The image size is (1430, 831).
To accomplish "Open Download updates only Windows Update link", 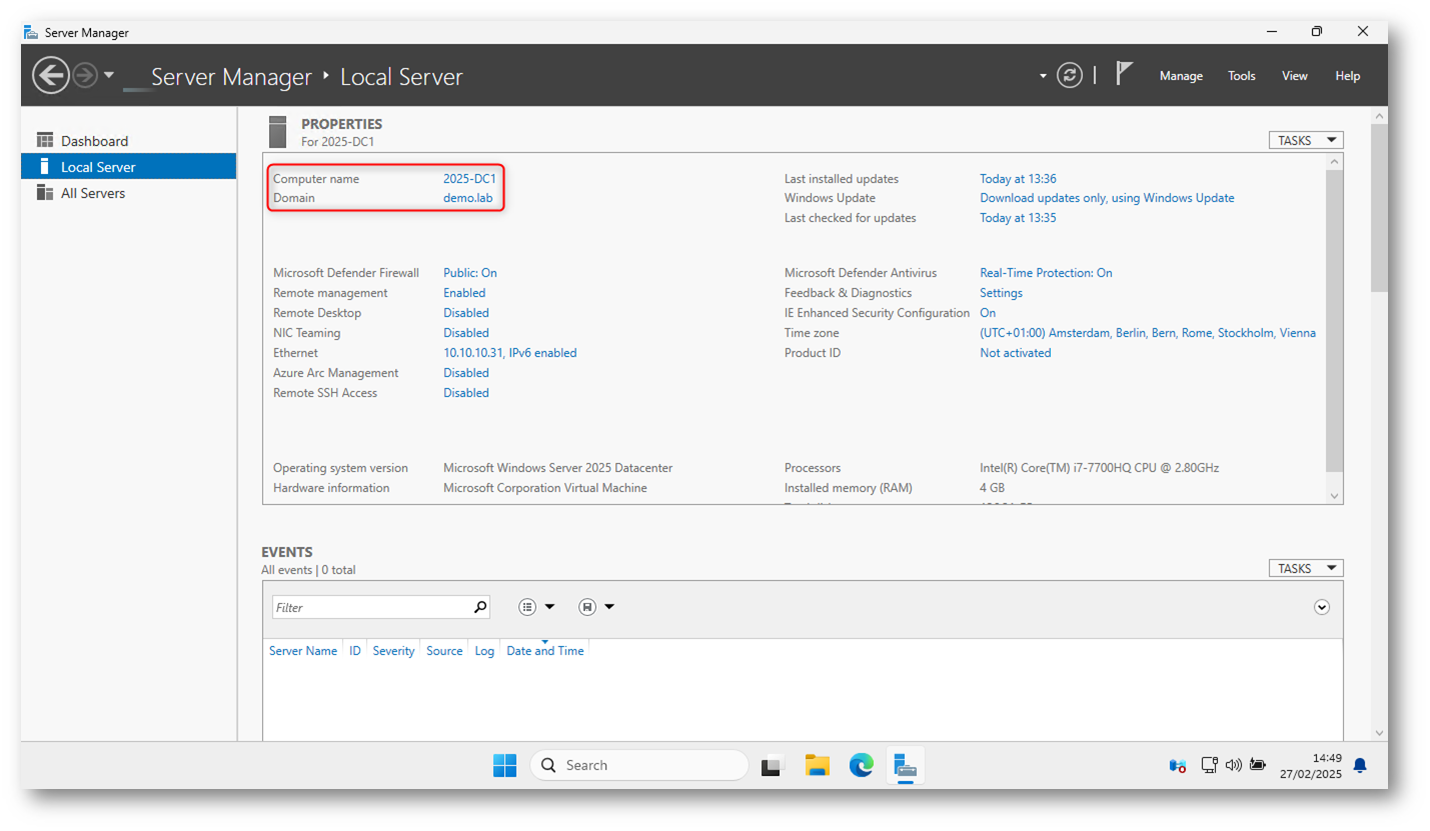I will pos(1107,198).
